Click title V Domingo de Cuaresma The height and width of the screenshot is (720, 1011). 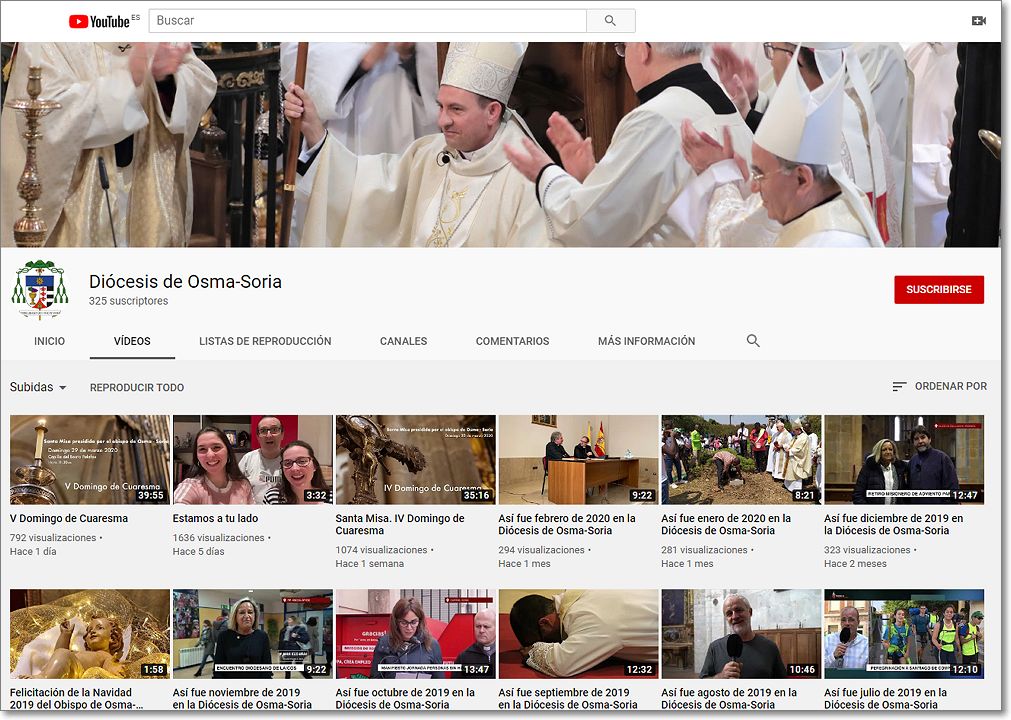pyautogui.click(x=69, y=518)
